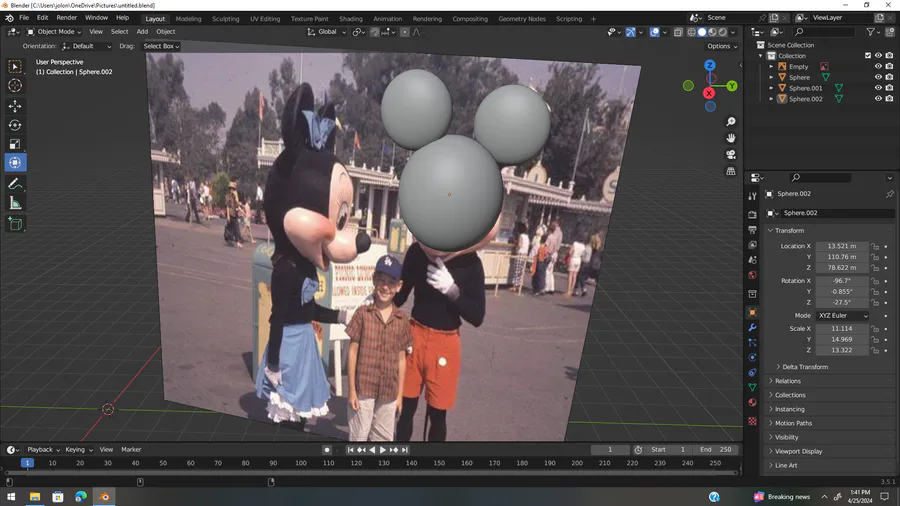Open the Tool properties tab
900x506 pixels.
(752, 196)
